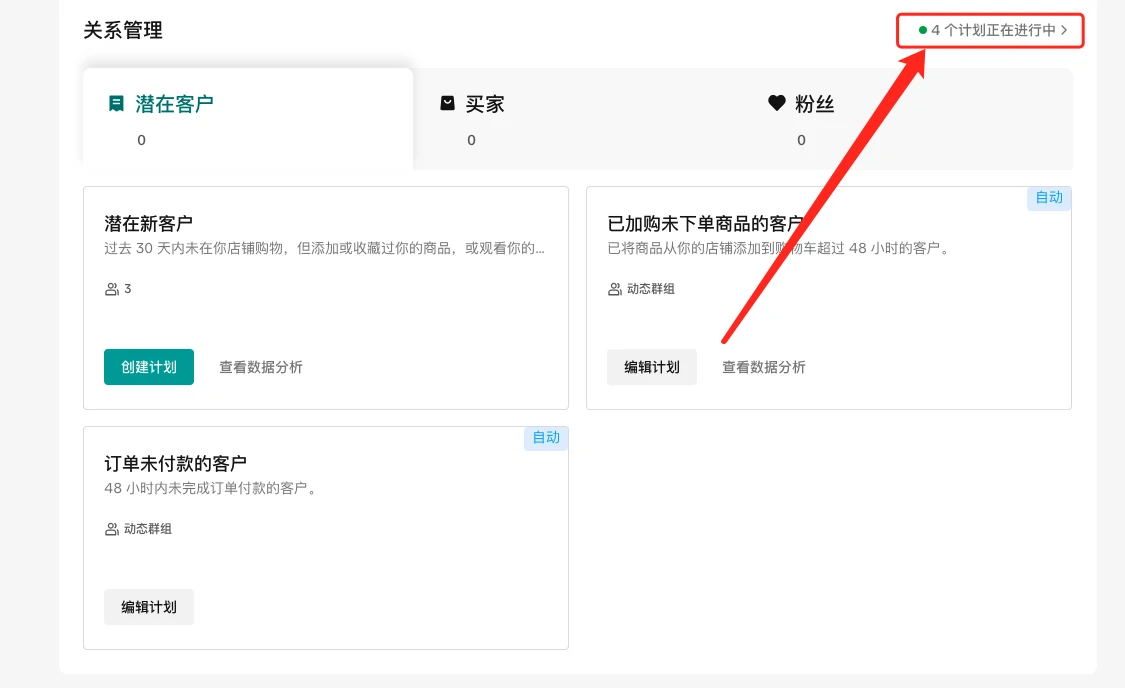Open the 4 个计划正在进行中 link
1125x688 pixels.
(x=993, y=30)
